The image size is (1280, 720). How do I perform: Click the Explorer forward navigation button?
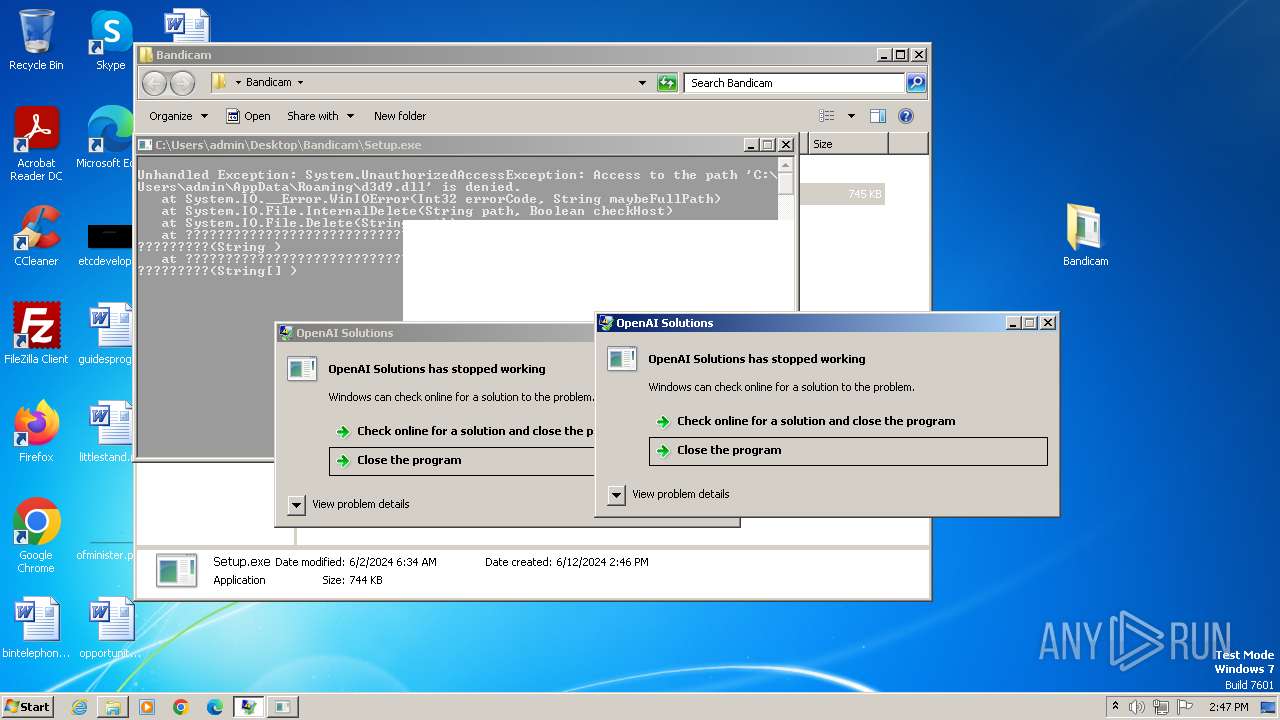(x=182, y=83)
